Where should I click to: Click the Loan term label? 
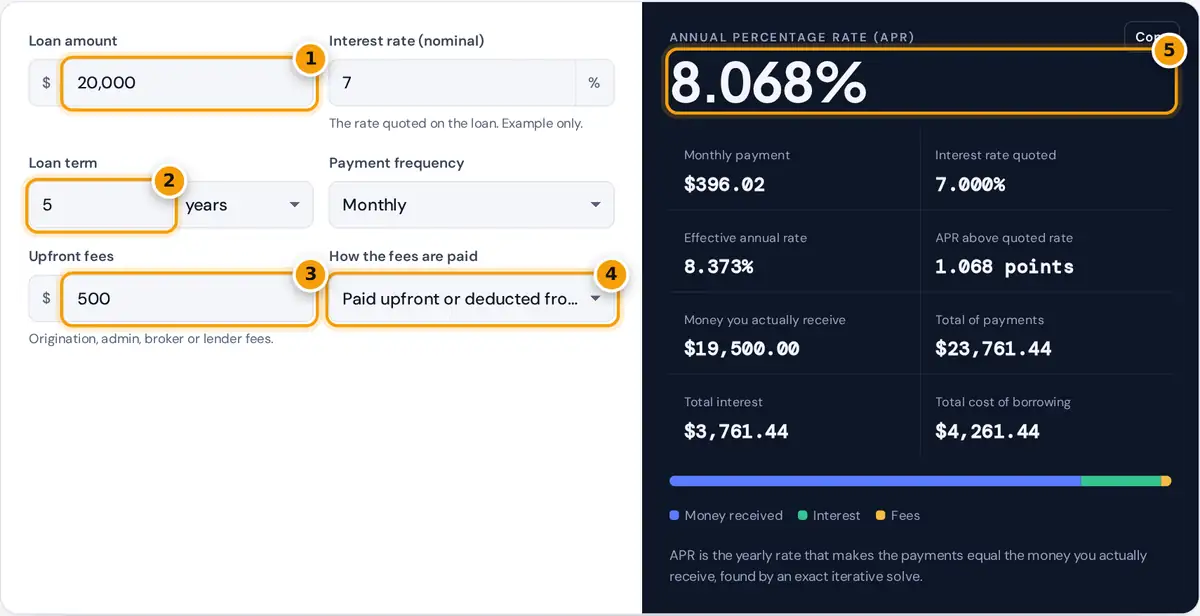click(x=63, y=163)
